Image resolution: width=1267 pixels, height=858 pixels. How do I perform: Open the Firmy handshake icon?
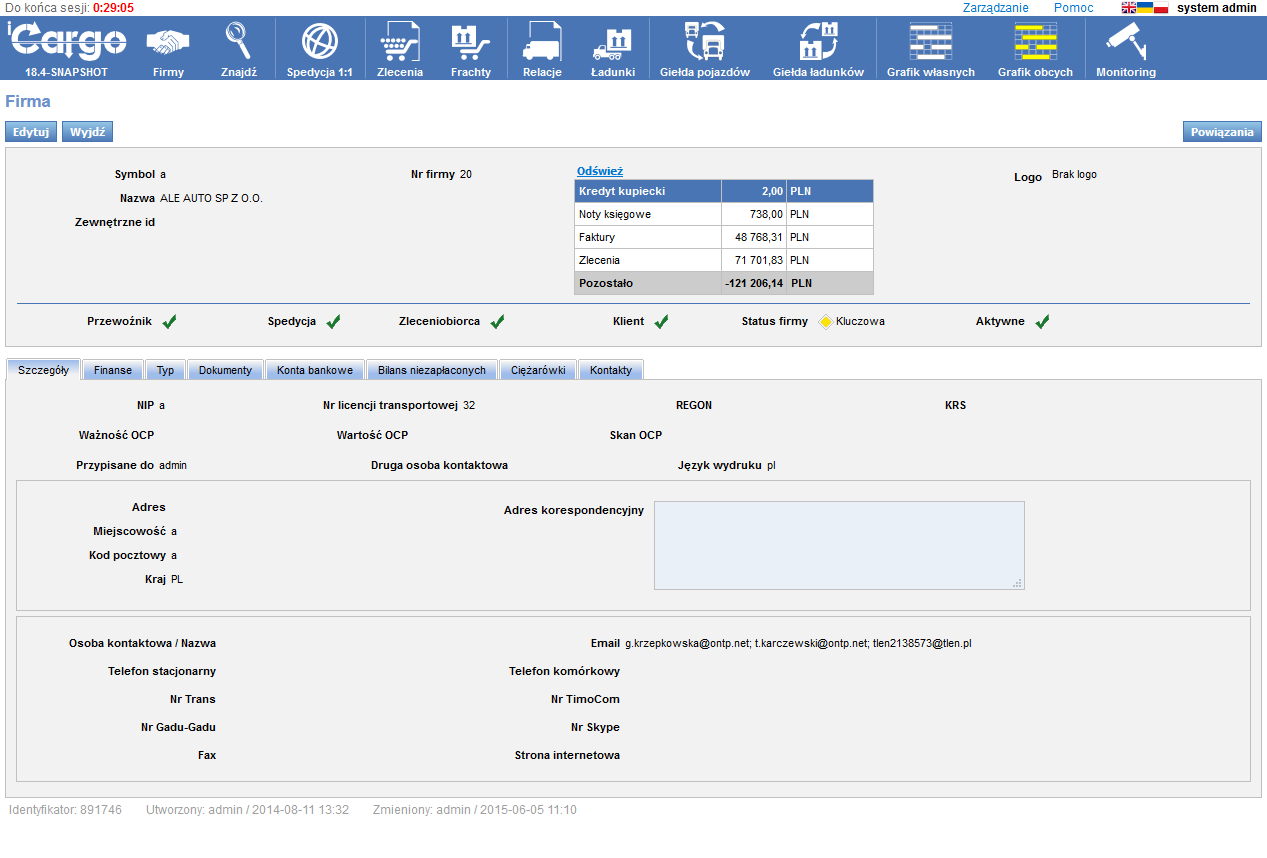click(168, 42)
